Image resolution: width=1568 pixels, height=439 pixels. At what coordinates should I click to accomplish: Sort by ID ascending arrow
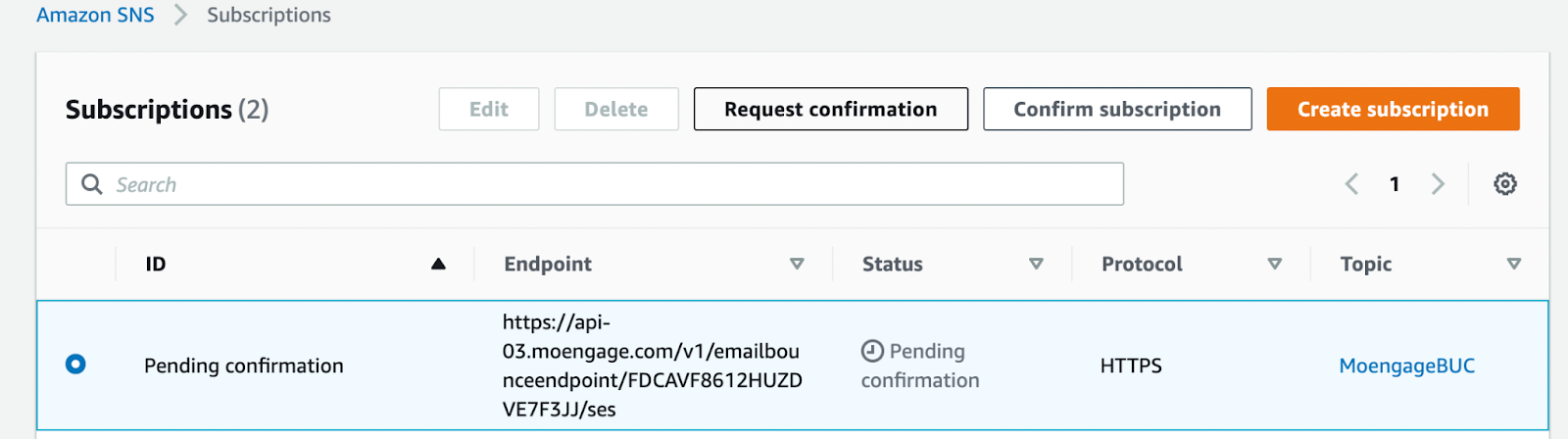pyautogui.click(x=438, y=264)
